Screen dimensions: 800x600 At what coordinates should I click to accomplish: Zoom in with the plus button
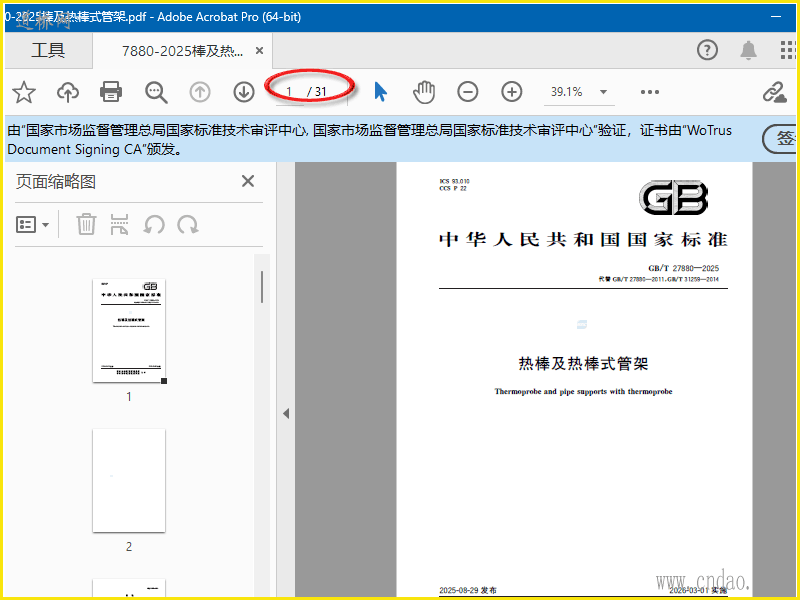512,92
